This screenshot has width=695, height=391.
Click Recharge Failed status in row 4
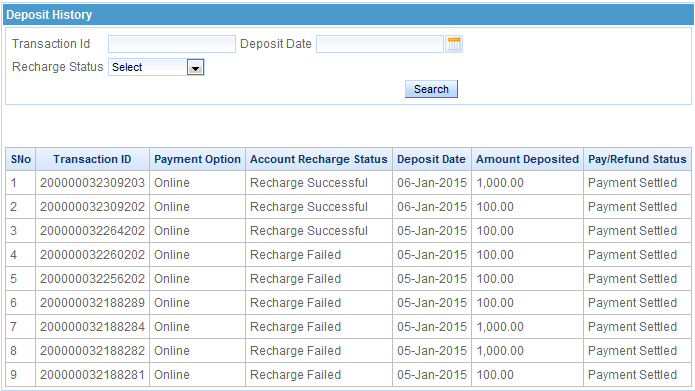tap(296, 254)
